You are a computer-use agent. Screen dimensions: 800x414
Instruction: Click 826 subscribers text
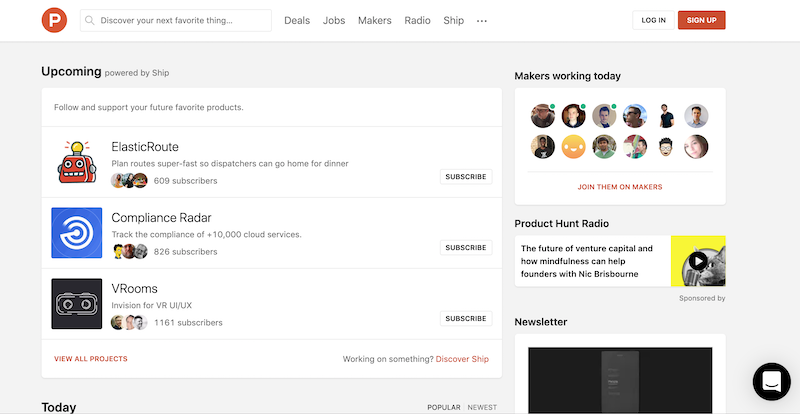[186, 252]
